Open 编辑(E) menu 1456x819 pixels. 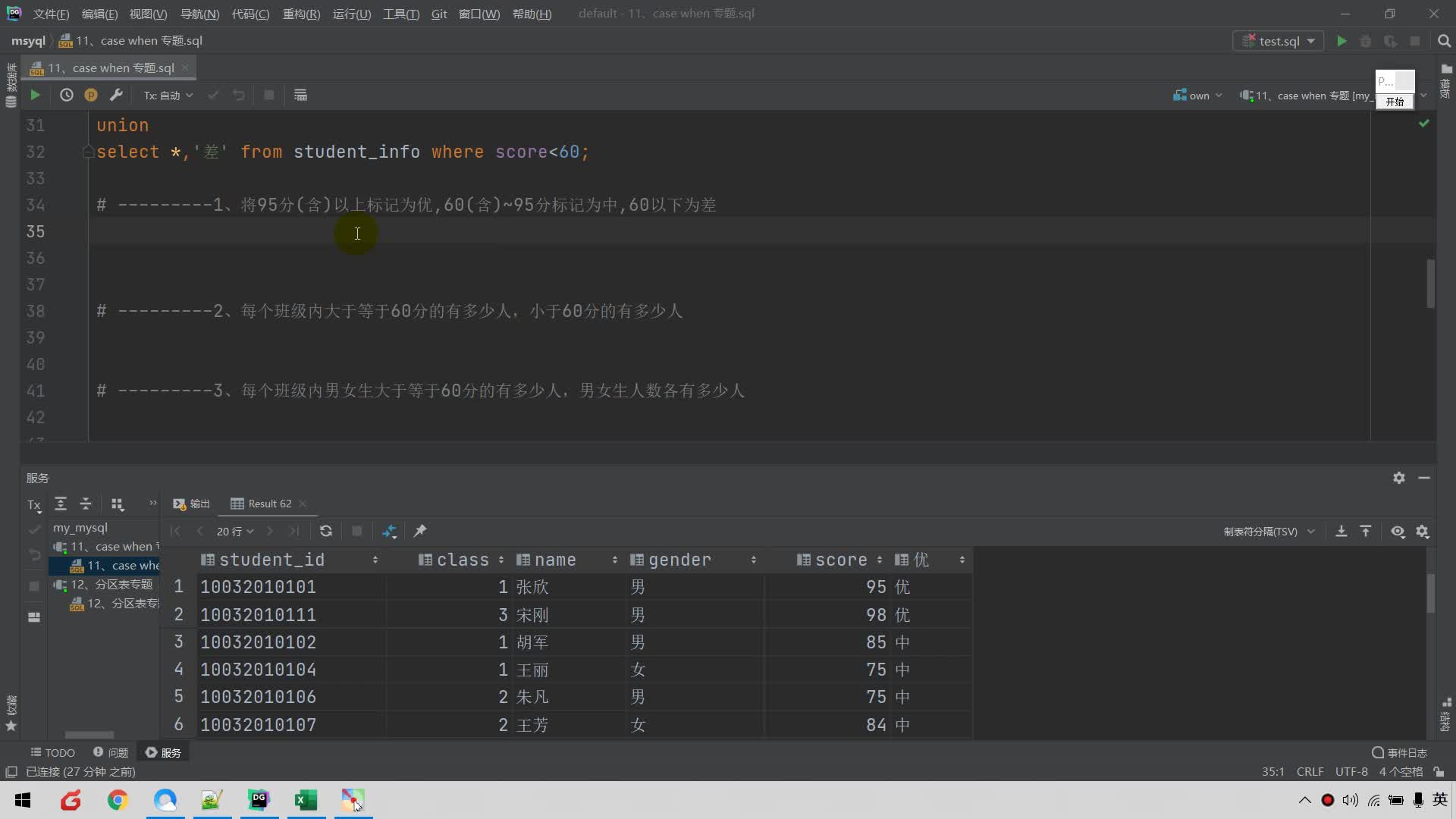(x=99, y=14)
